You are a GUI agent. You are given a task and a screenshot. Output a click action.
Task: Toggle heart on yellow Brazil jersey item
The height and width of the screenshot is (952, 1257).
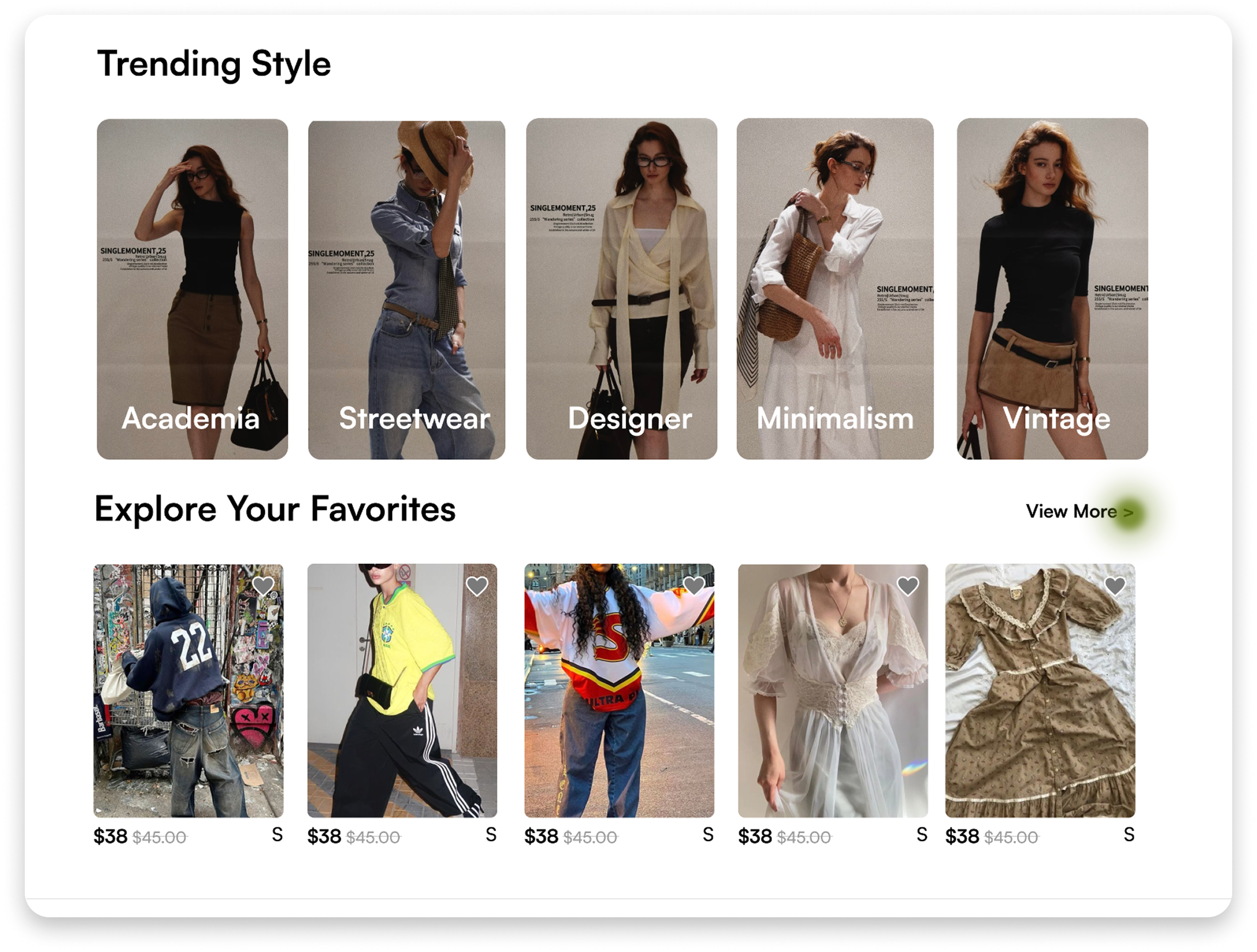(x=477, y=586)
